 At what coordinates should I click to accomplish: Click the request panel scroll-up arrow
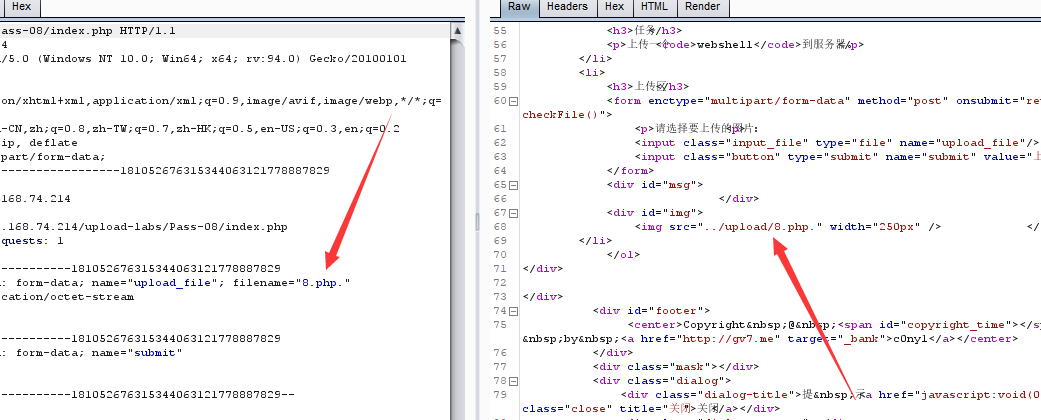point(456,33)
